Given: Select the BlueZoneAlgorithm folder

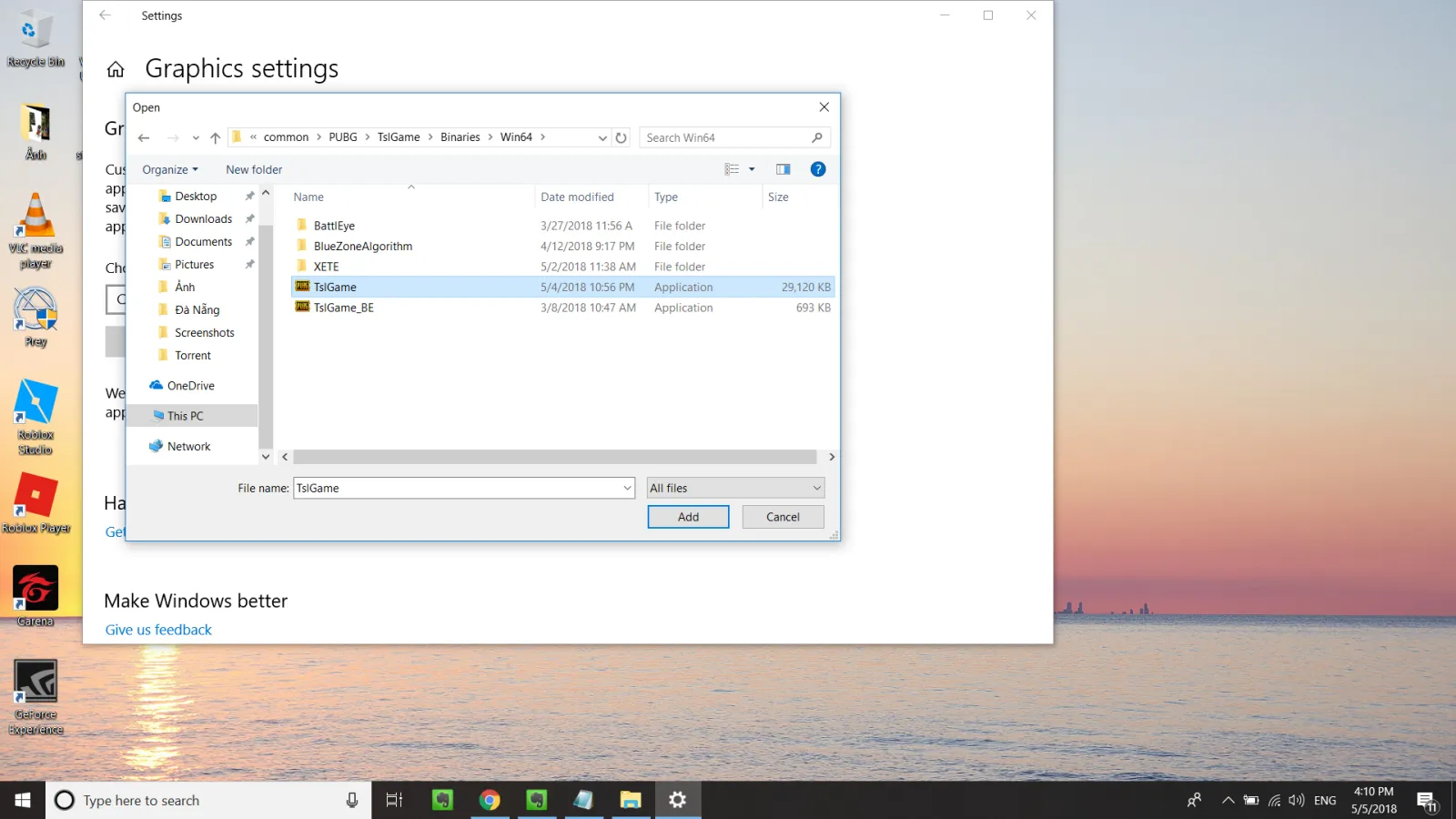Looking at the screenshot, I should [362, 246].
